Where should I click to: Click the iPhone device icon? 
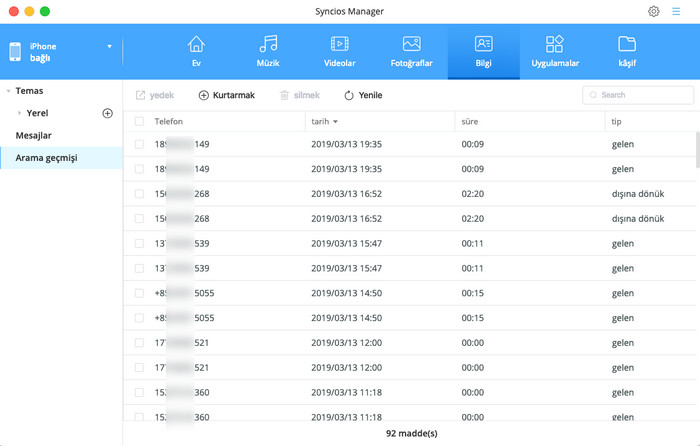pos(15,52)
